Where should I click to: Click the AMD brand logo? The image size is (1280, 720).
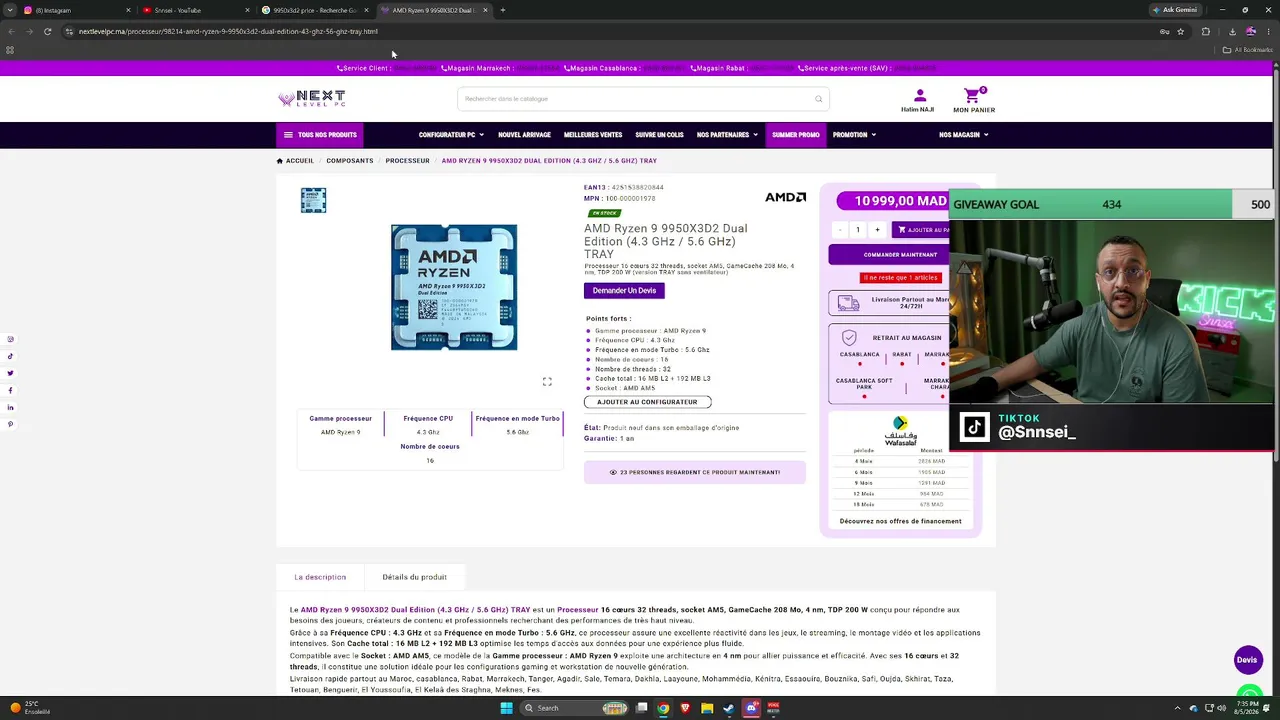(785, 197)
